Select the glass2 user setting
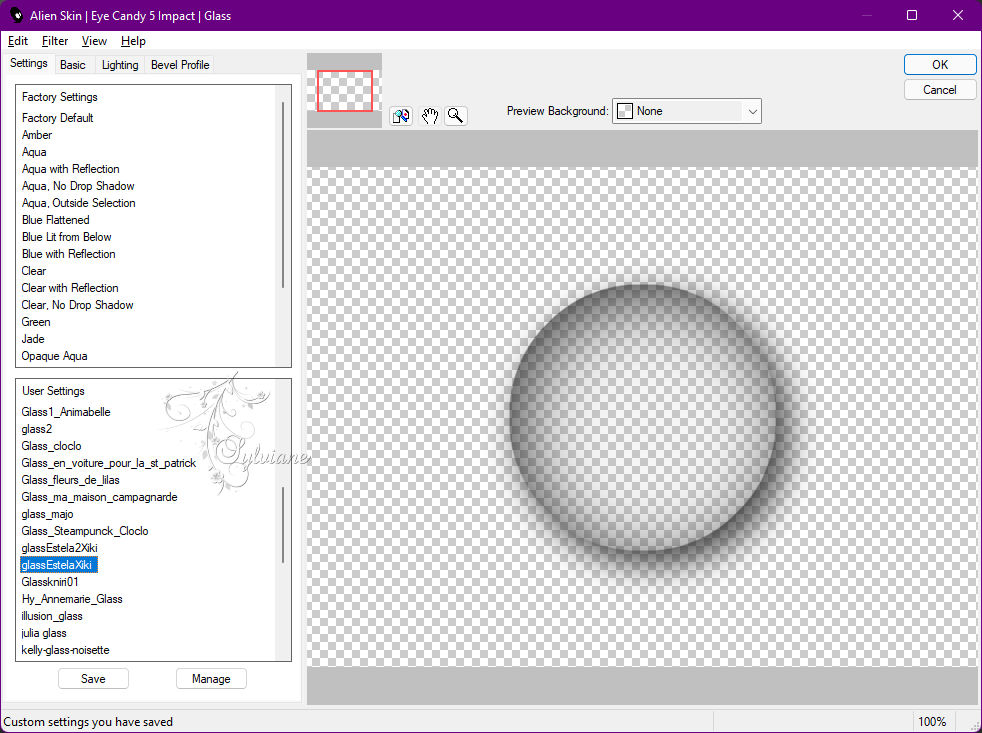Image resolution: width=982 pixels, height=733 pixels. 37,429
